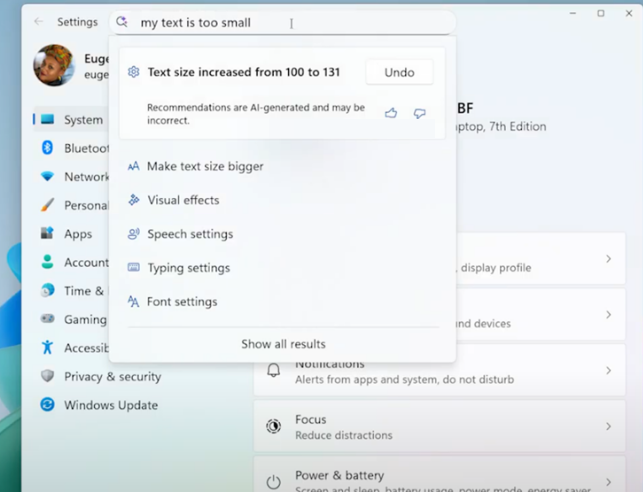Open the Visual effects search result

[x=283, y=200]
